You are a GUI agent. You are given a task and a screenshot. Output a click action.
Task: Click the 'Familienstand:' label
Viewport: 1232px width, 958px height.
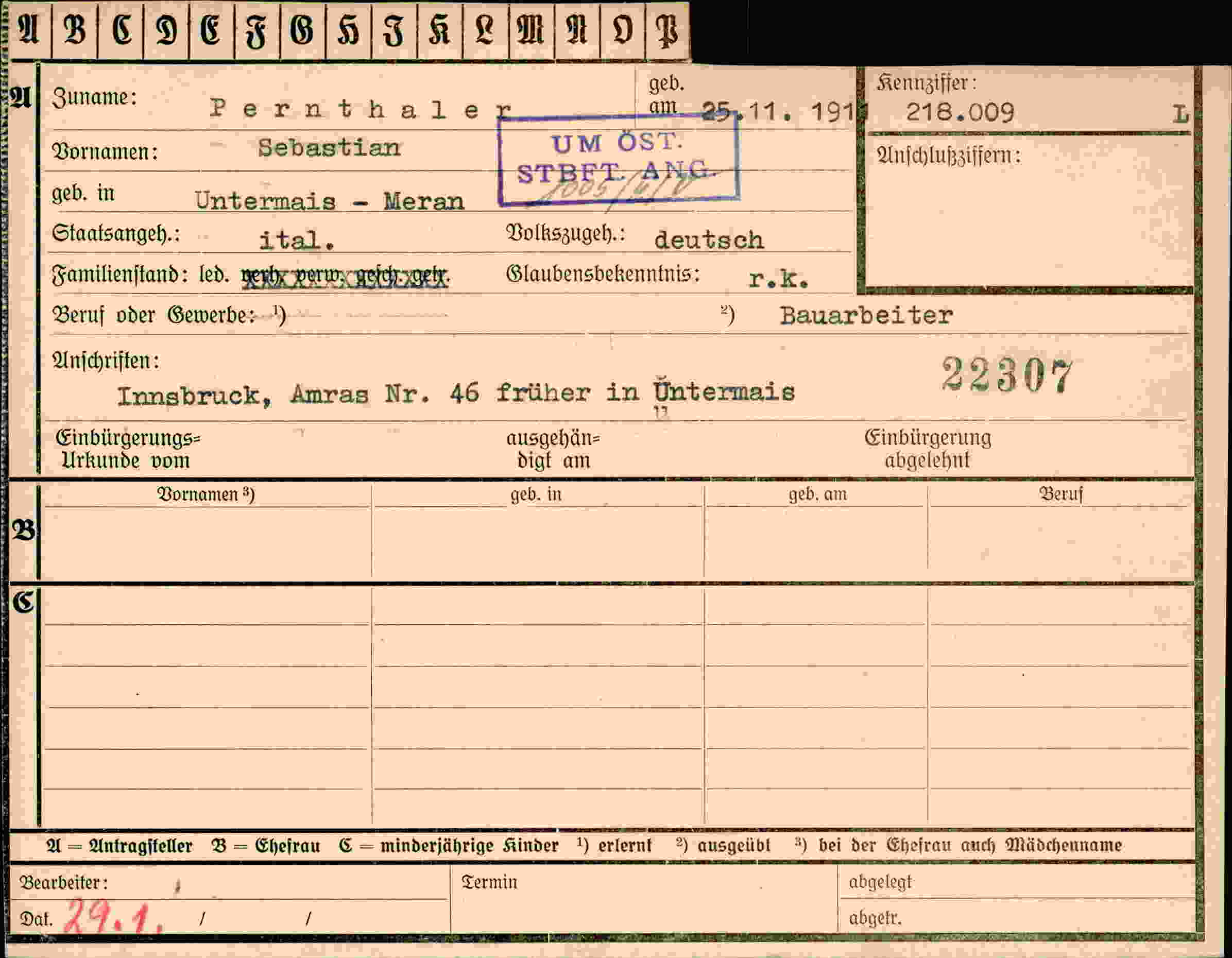pyautogui.click(x=119, y=275)
